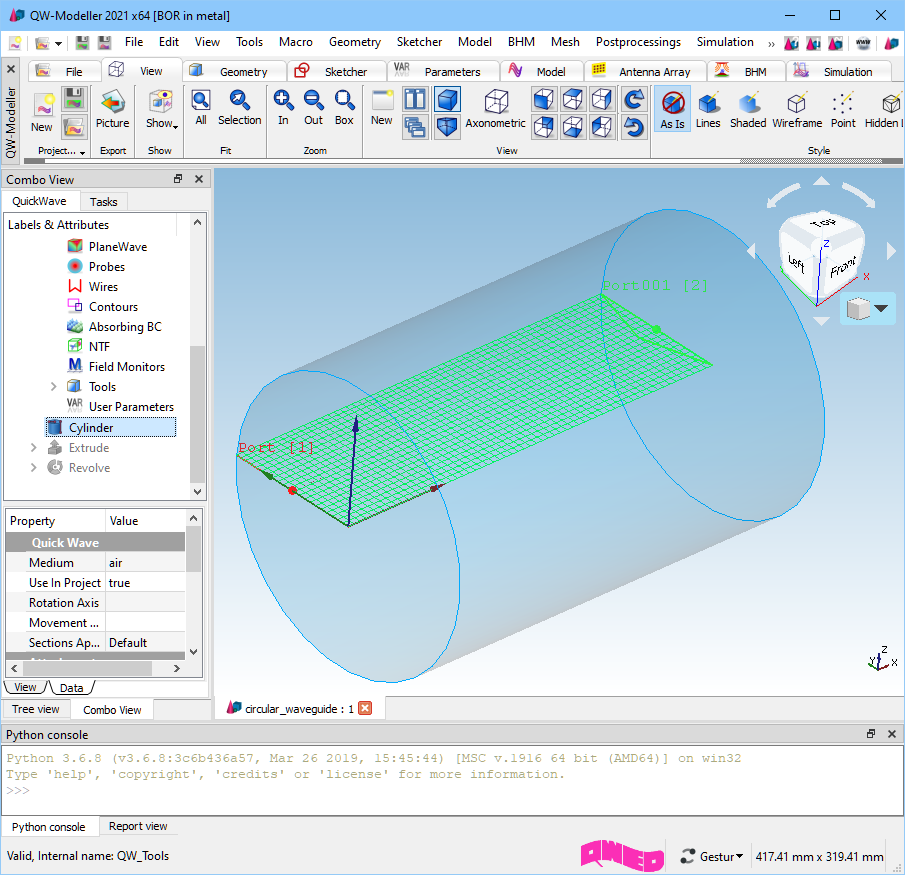Click the right arrow beside navigation cube

tap(891, 250)
